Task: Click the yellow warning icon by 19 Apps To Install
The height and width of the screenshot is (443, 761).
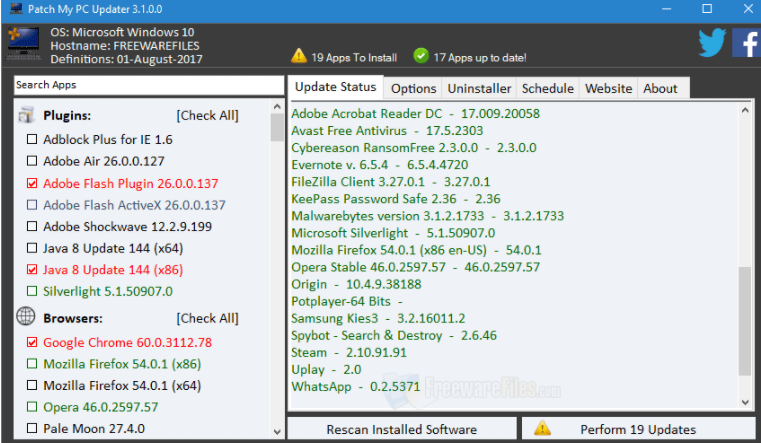Action: click(x=299, y=56)
